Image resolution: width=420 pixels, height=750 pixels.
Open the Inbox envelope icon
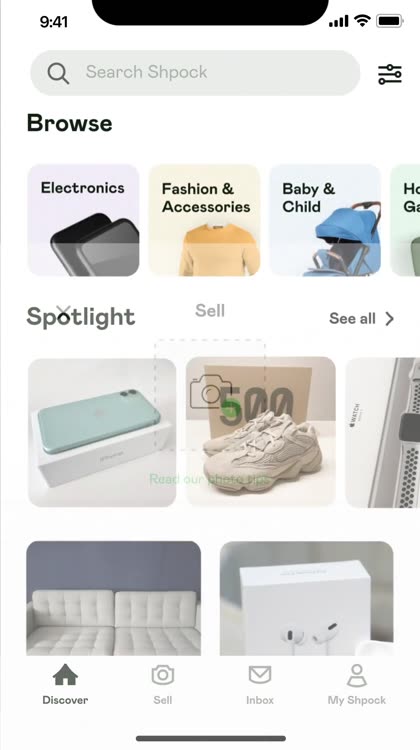click(260, 675)
